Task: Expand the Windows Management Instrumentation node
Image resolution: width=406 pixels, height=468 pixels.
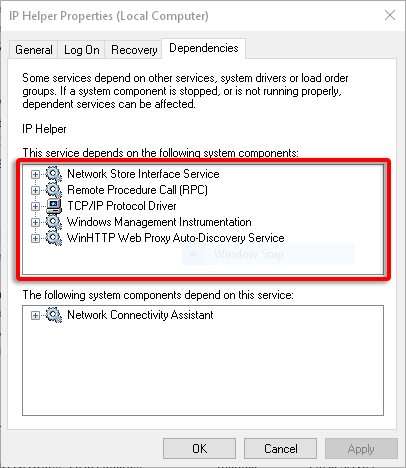Action: point(35,222)
